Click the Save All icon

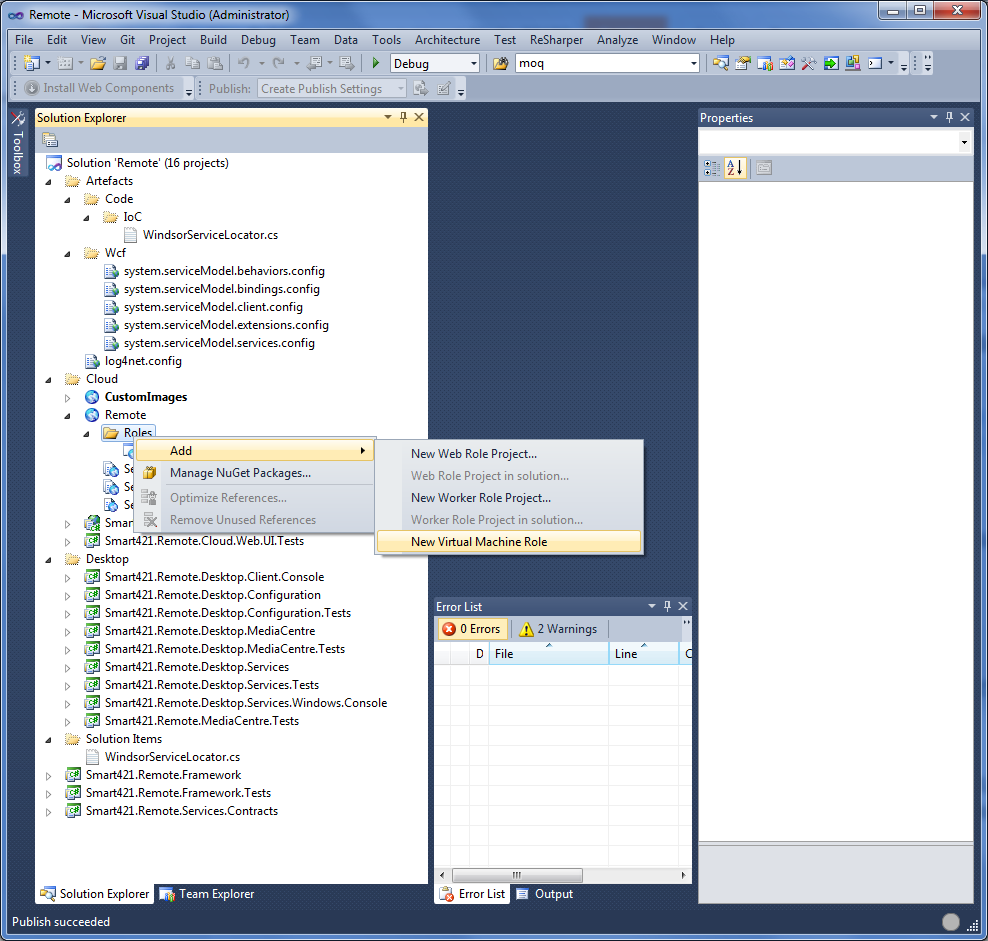(142, 63)
